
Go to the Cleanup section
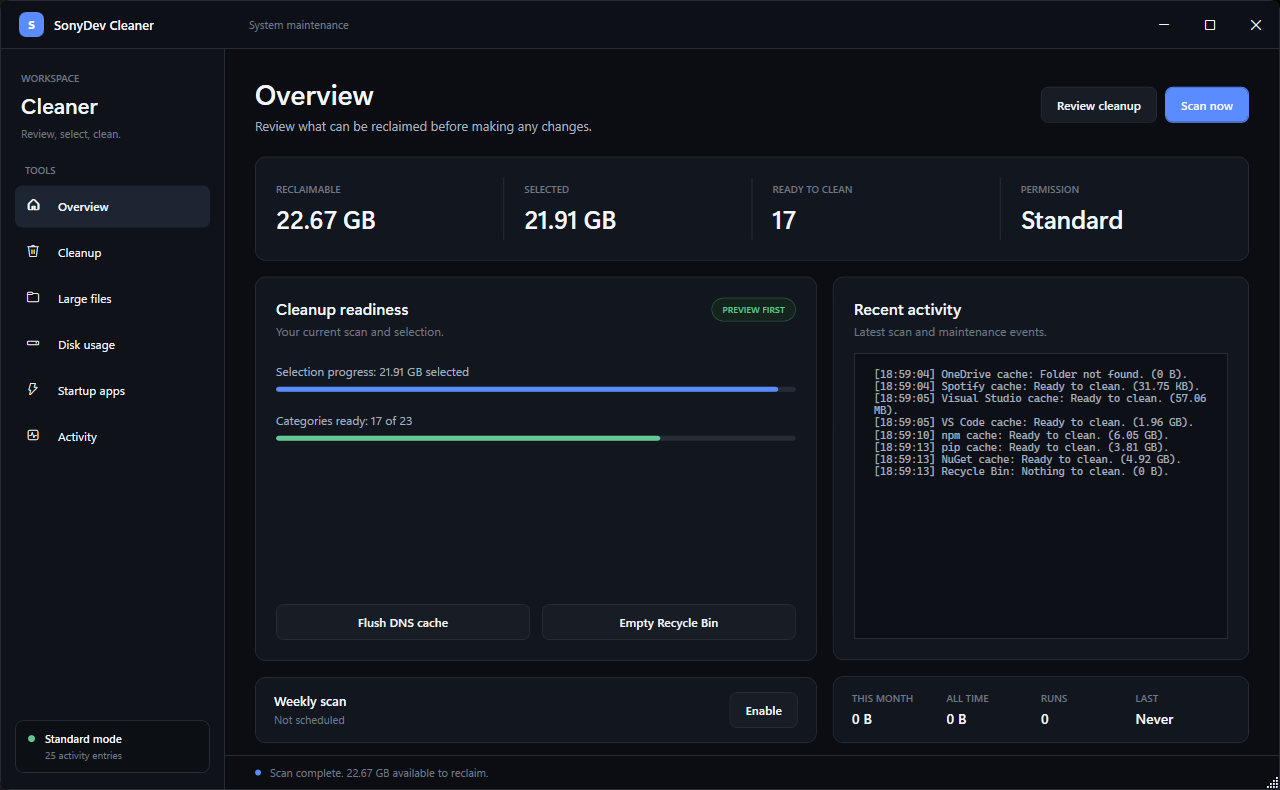[112, 252]
